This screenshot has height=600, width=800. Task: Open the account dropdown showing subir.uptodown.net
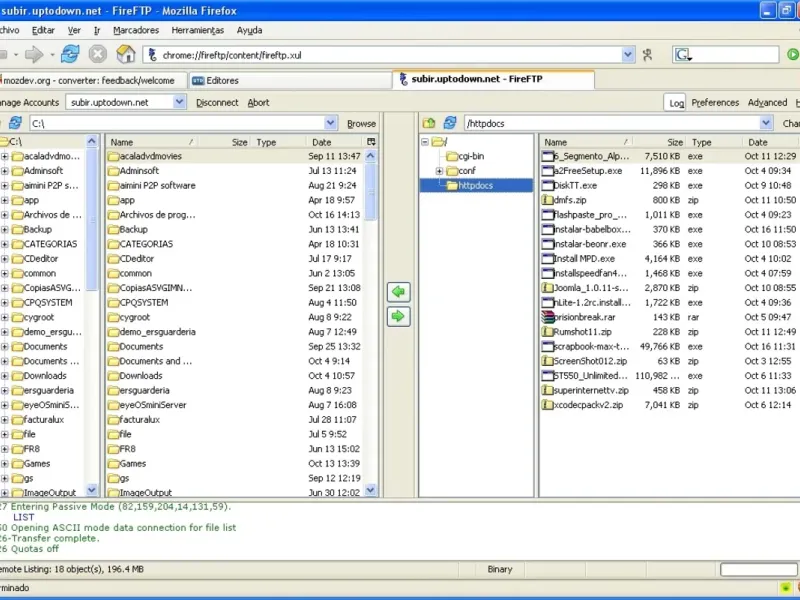click(179, 102)
